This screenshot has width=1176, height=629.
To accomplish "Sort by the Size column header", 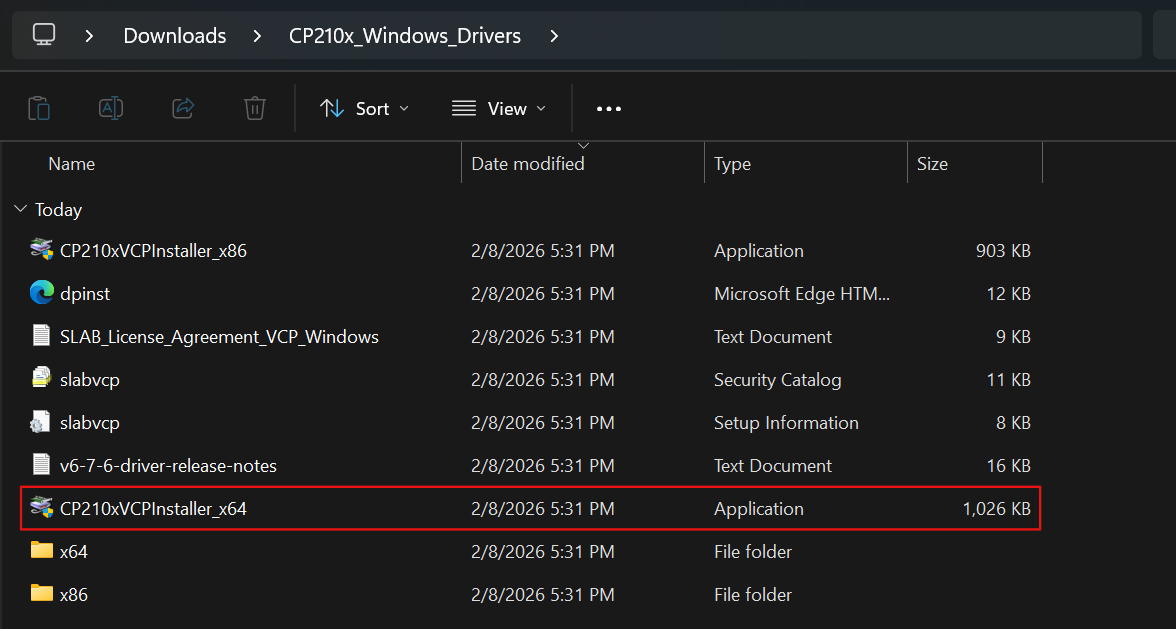I will click(932, 164).
